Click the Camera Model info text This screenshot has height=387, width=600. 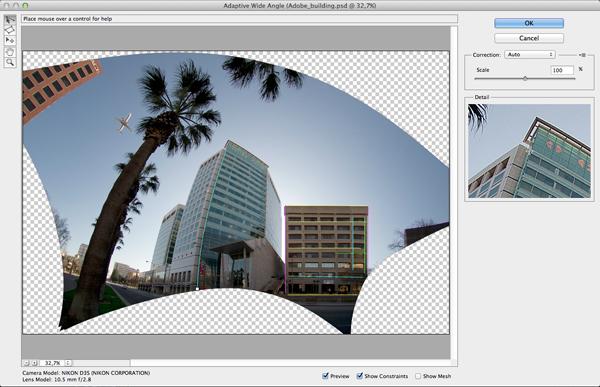(x=86, y=373)
